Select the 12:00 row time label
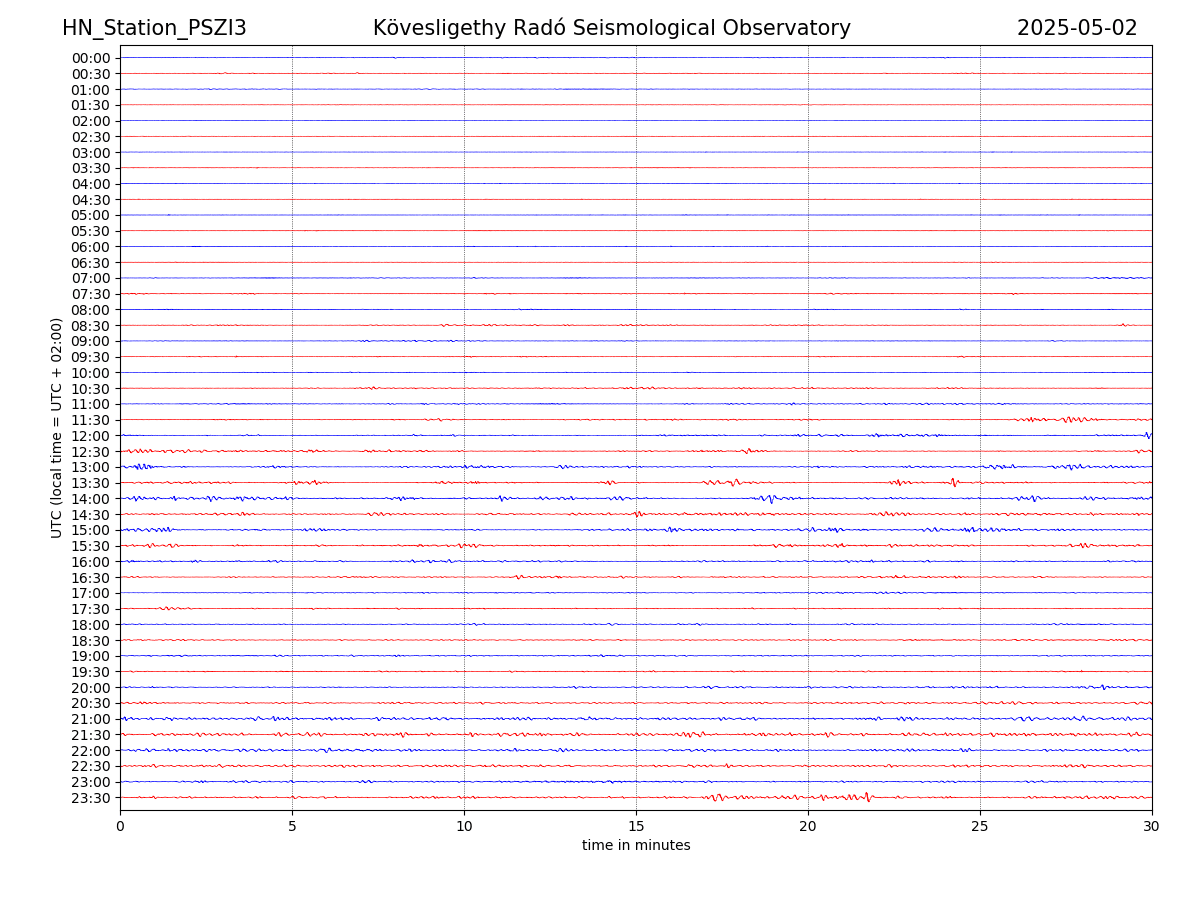The width and height of the screenshot is (1200, 900). click(x=91, y=436)
